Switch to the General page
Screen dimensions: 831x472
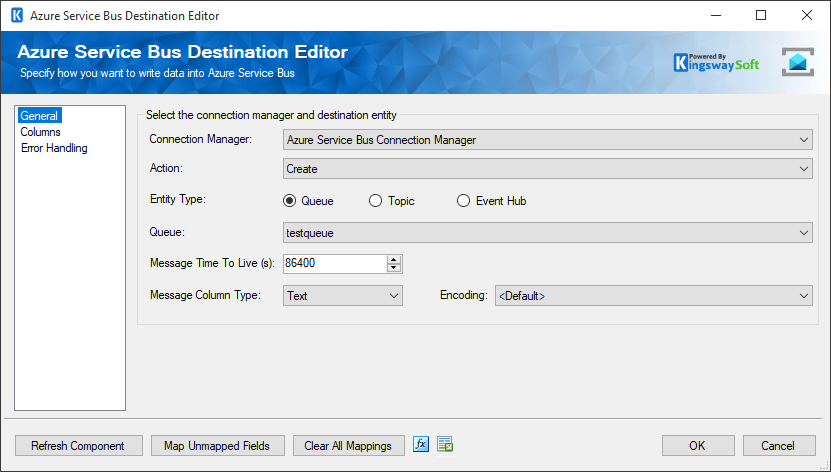[x=39, y=115]
